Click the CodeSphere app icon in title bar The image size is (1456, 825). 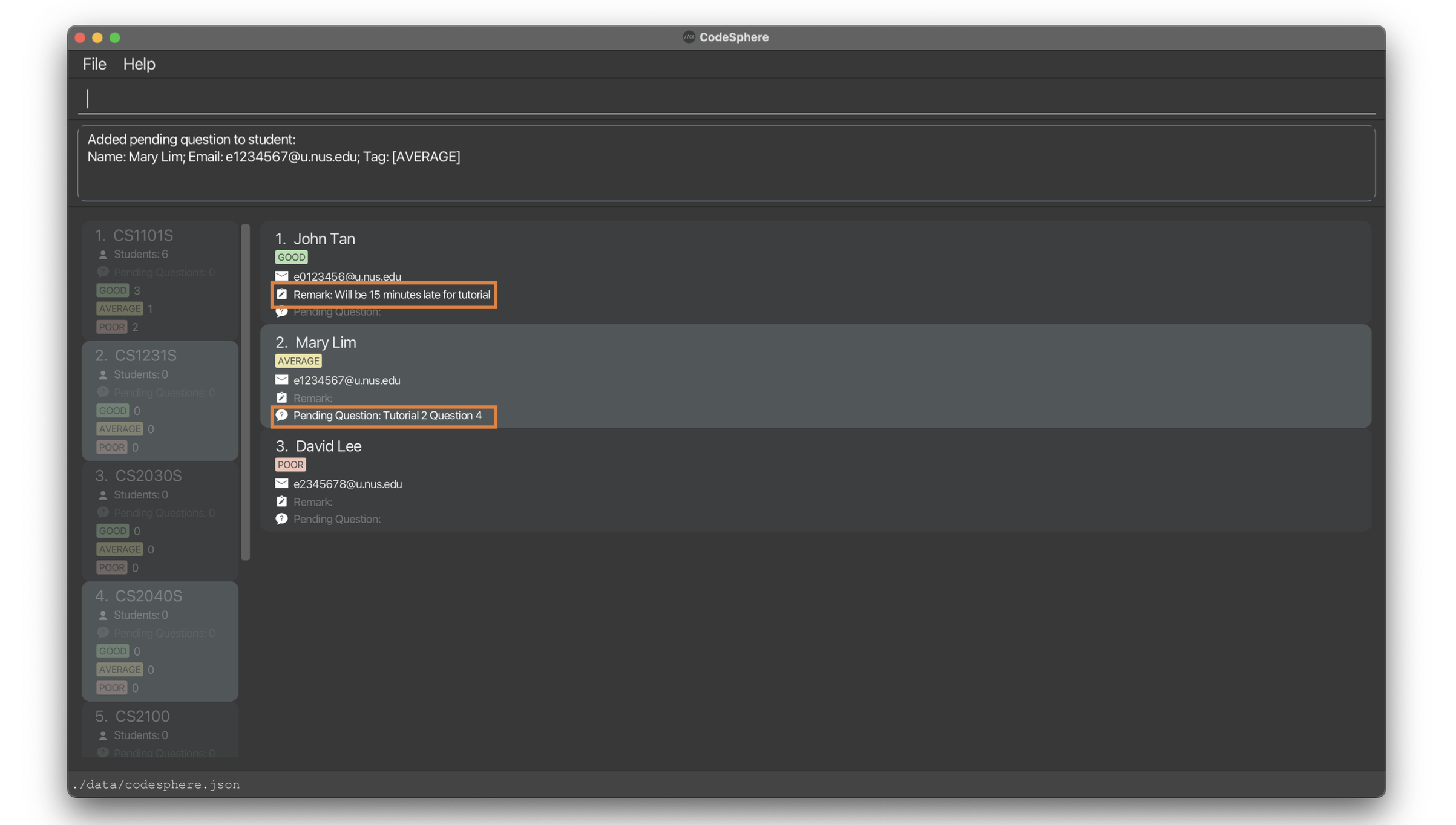(x=689, y=37)
